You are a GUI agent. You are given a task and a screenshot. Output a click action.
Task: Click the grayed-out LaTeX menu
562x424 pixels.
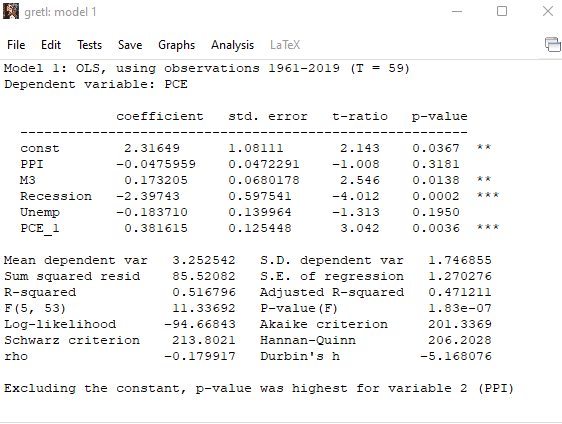(x=285, y=45)
